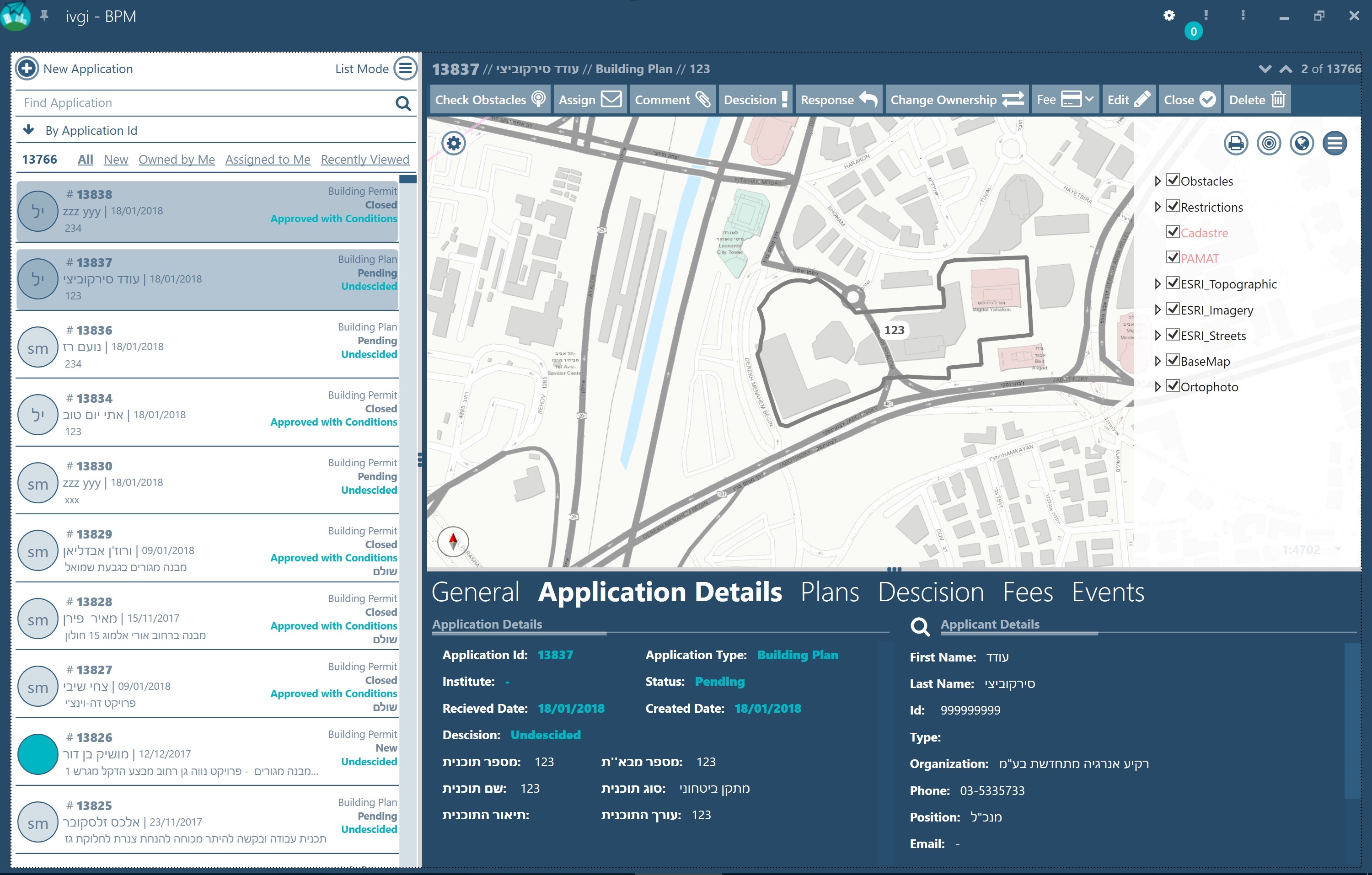Open the List Mode menu icon
Screen dimensions: 1372x875
point(405,69)
